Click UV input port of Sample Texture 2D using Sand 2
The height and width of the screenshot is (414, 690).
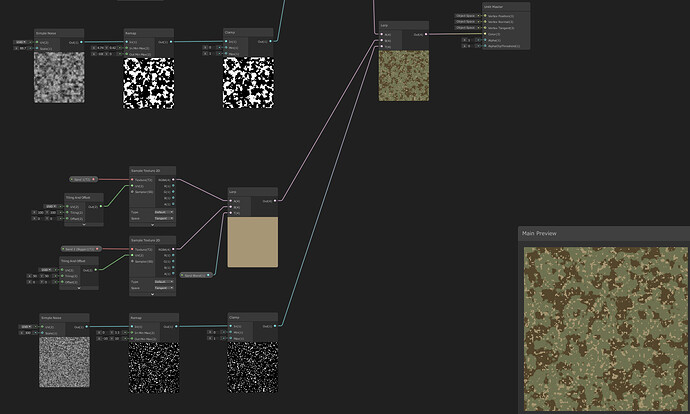click(132, 255)
